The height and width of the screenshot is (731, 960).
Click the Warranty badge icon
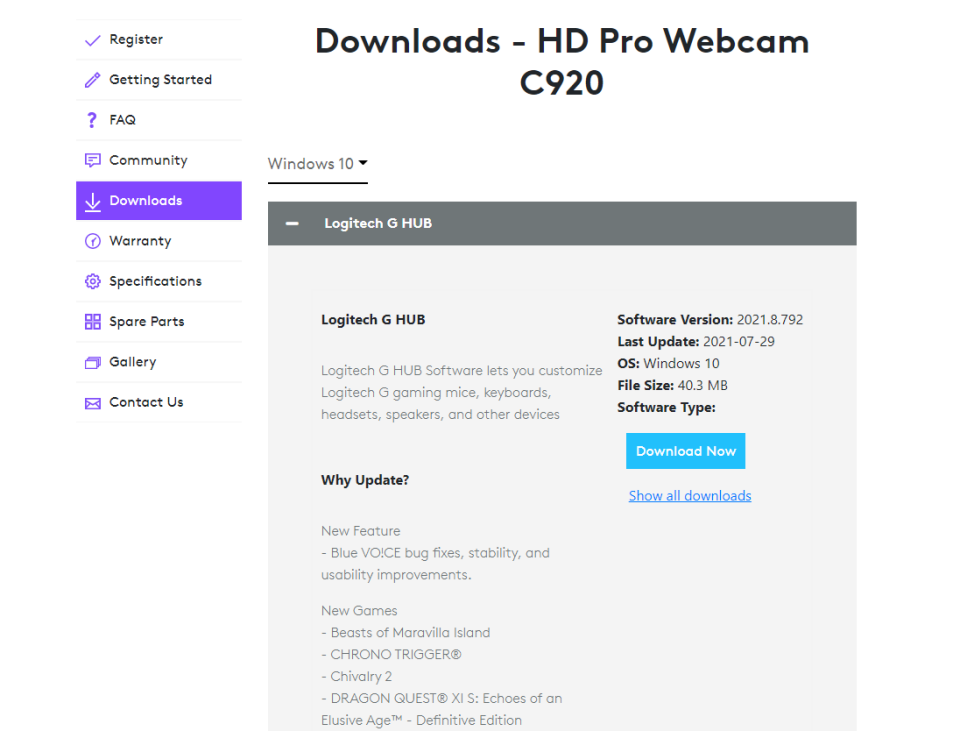point(93,241)
